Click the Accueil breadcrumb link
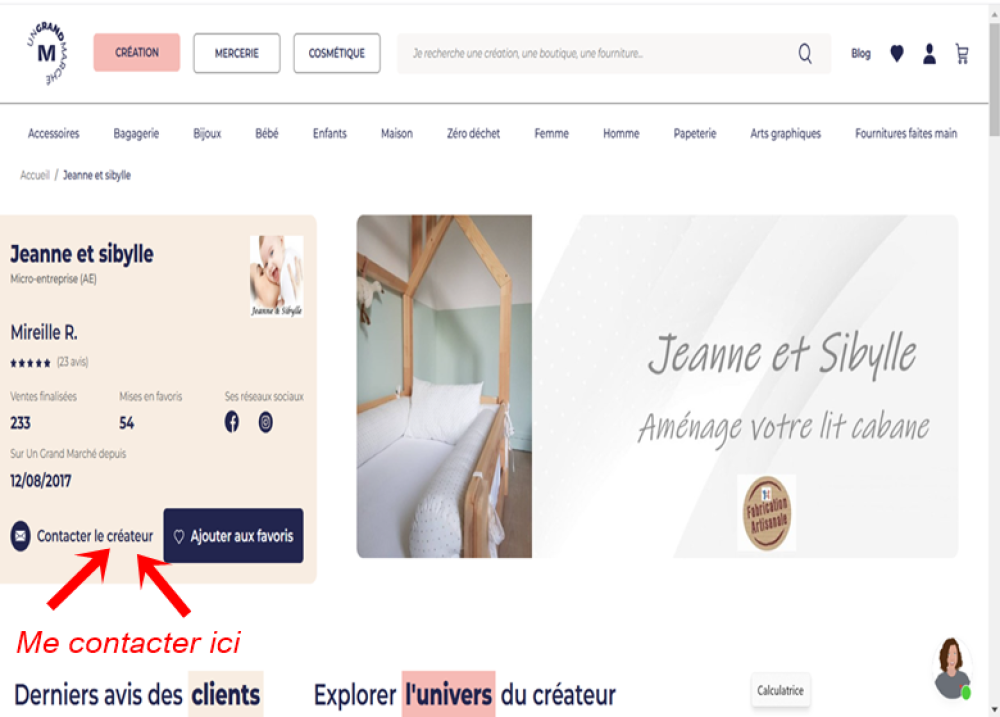 (x=34, y=175)
